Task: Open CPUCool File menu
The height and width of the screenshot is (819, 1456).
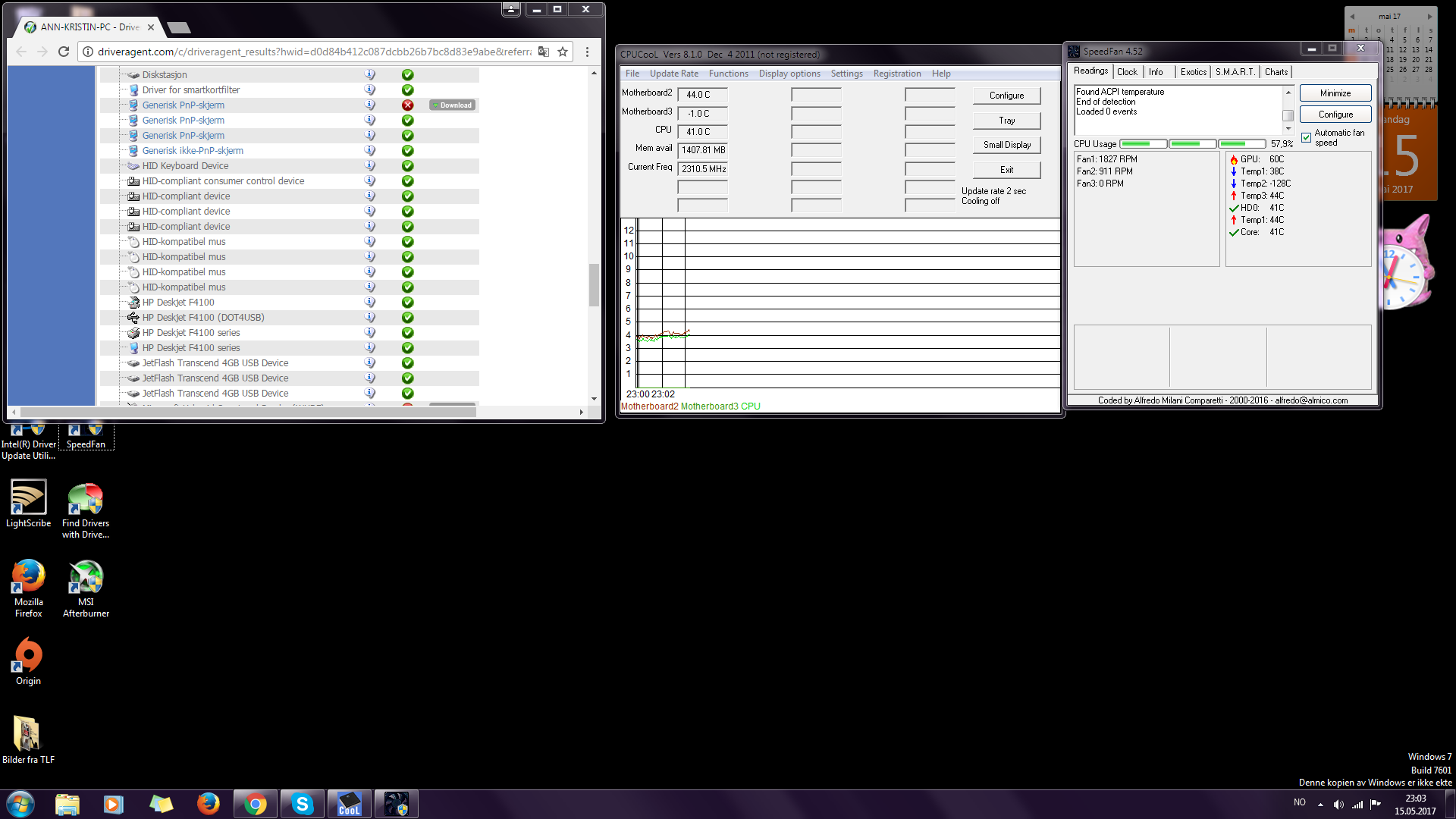Action: coord(632,74)
